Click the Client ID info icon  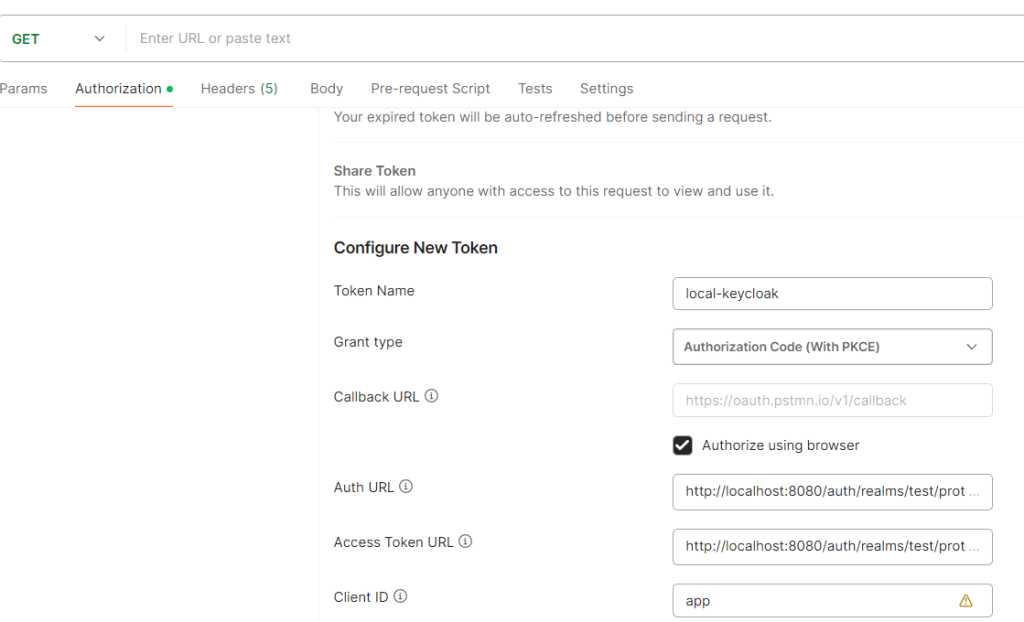pos(400,597)
